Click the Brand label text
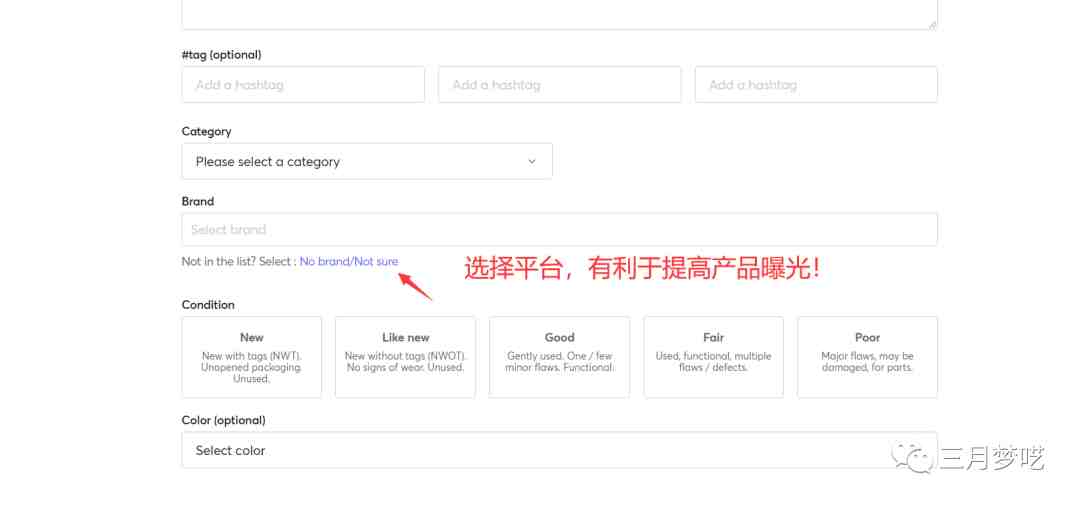1080x505 pixels. tap(198, 201)
